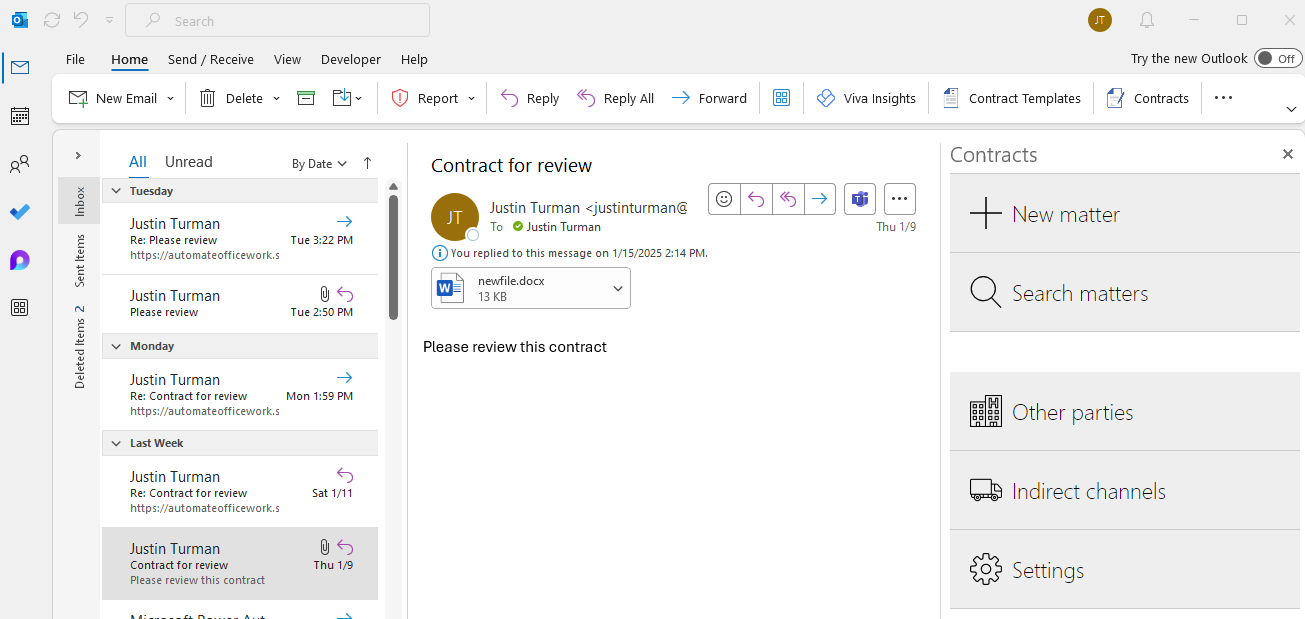Image resolution: width=1305 pixels, height=619 pixels.
Task: Click the Archive icon in ribbon
Action: point(306,98)
